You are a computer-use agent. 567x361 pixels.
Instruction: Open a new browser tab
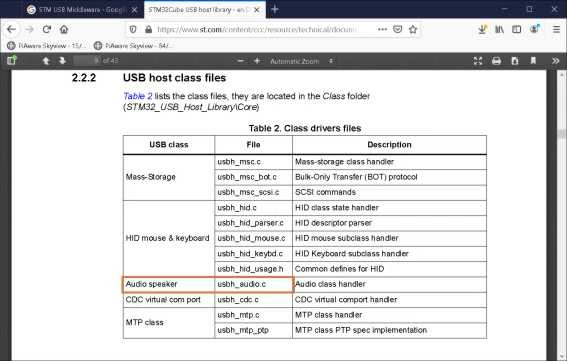tap(275, 9)
